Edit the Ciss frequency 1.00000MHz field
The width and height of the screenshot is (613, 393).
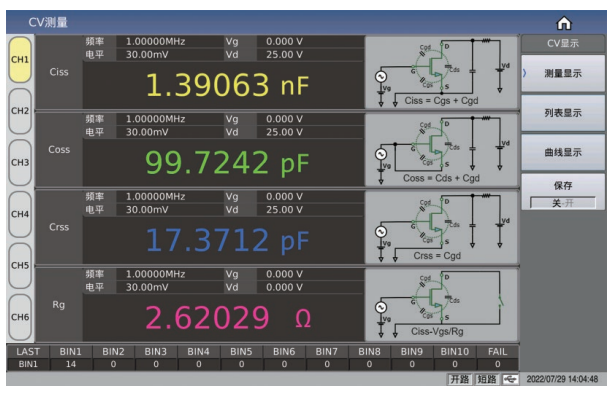coord(169,42)
